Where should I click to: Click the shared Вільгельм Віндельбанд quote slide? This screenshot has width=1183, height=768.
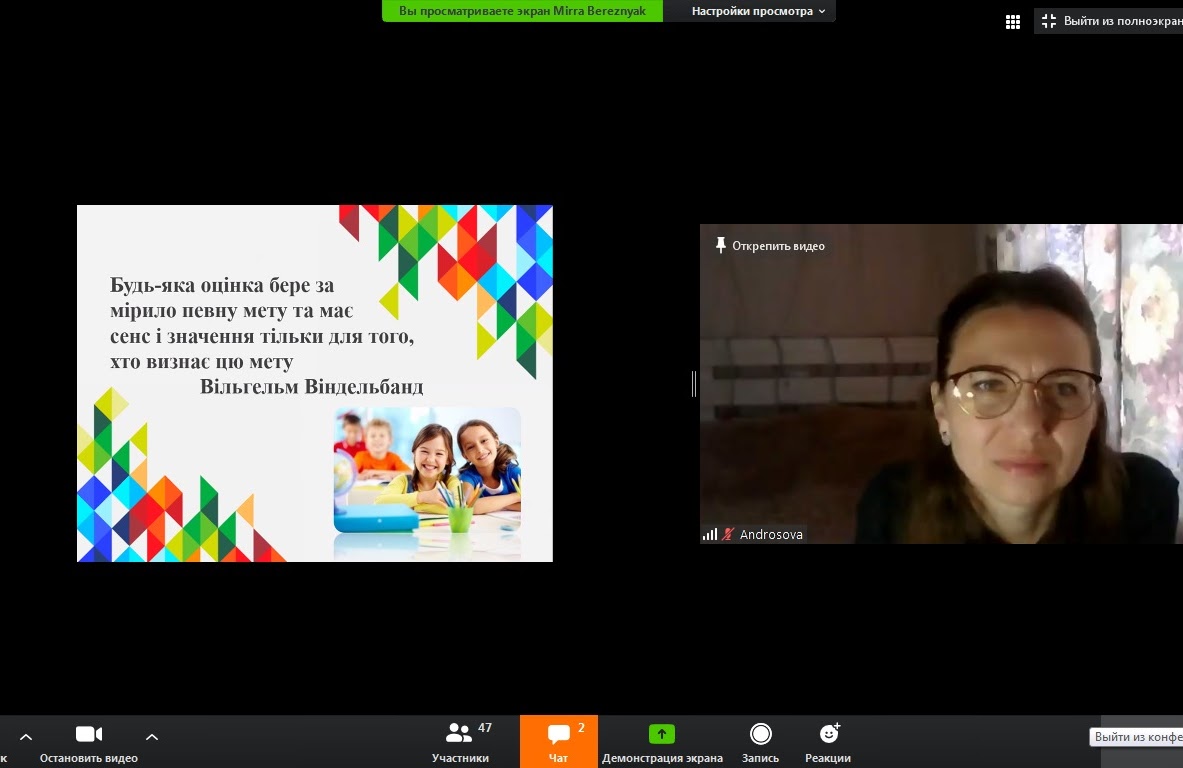point(314,383)
